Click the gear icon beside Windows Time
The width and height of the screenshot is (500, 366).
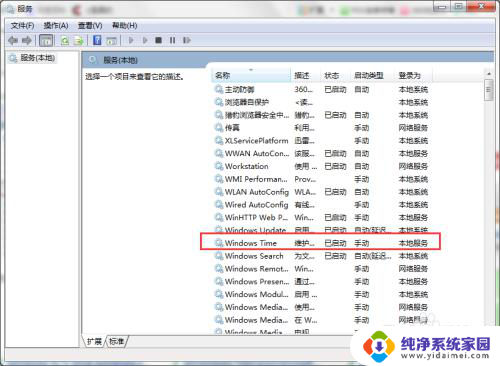pyautogui.click(x=219, y=243)
